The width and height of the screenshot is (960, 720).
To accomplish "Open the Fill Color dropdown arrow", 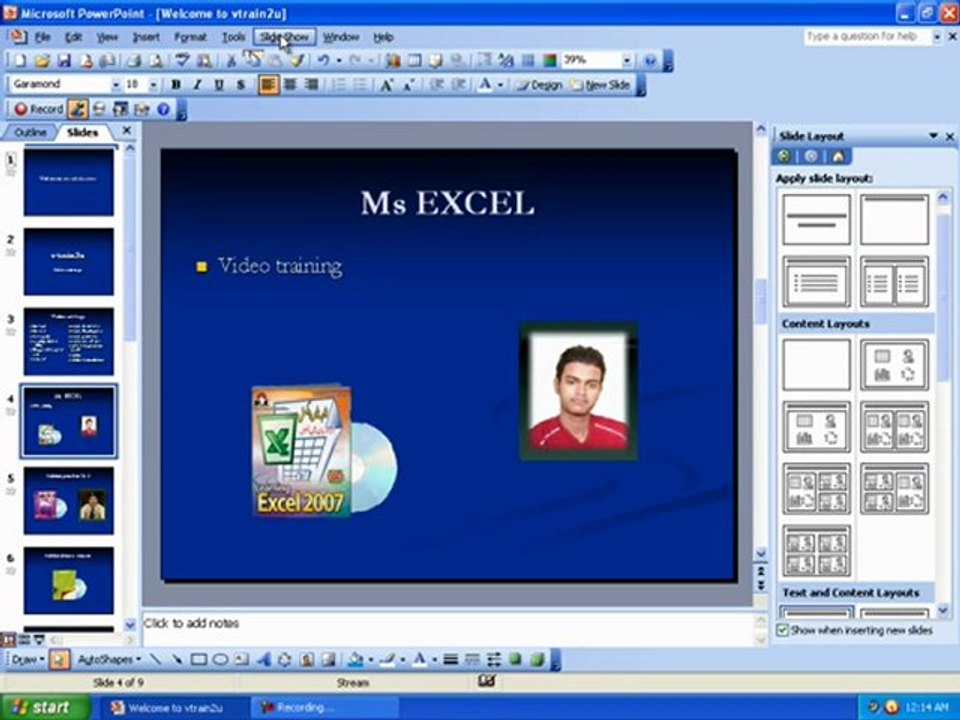I will click(x=370, y=660).
